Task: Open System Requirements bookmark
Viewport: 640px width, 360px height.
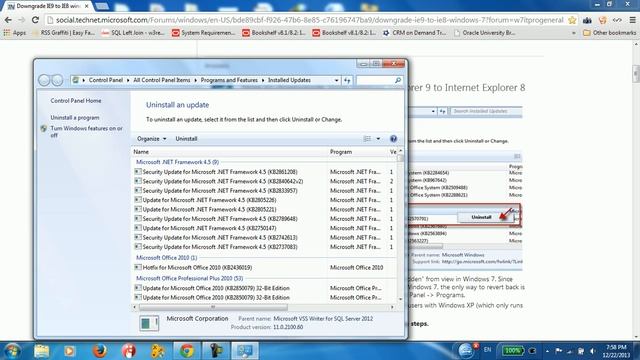Action: coord(204,33)
